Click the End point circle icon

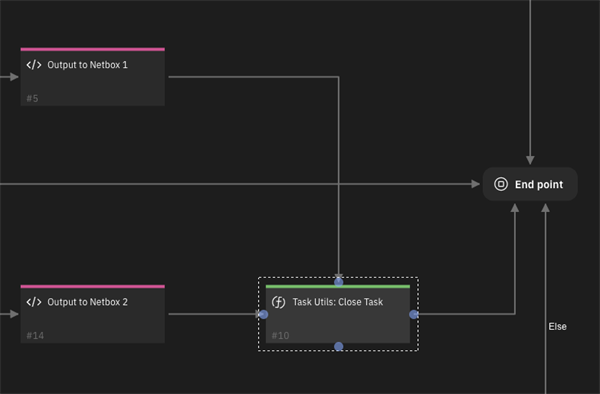coord(501,184)
